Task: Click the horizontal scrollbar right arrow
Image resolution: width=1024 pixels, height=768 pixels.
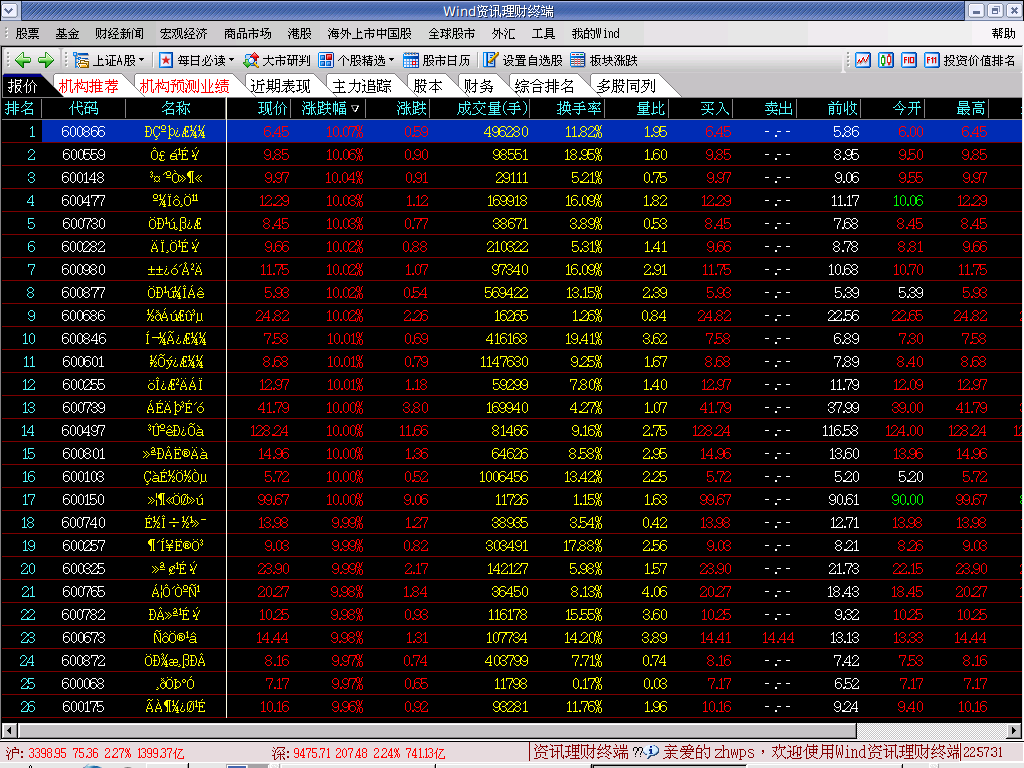Action: pyautogui.click(x=1014, y=730)
